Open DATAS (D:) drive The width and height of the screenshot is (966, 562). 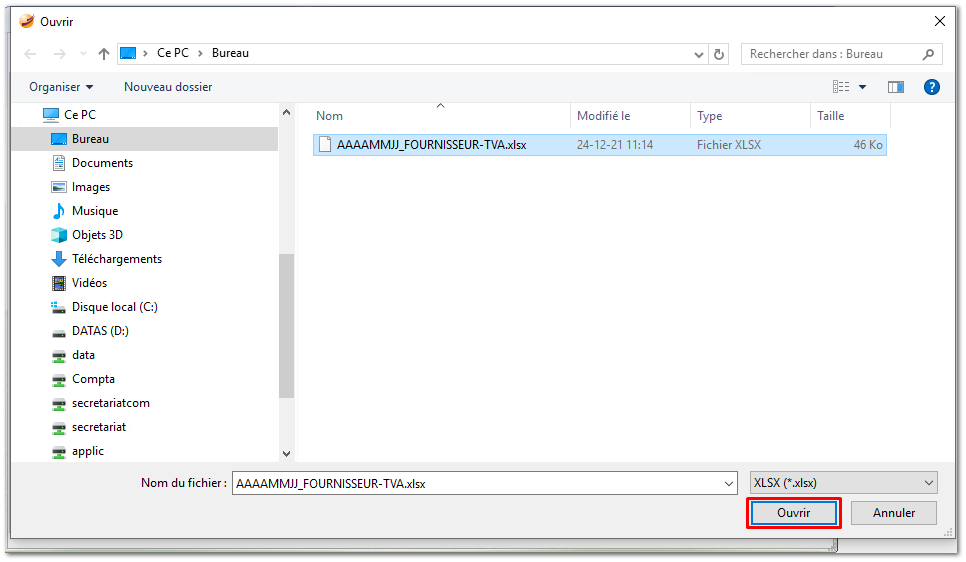tap(100, 331)
